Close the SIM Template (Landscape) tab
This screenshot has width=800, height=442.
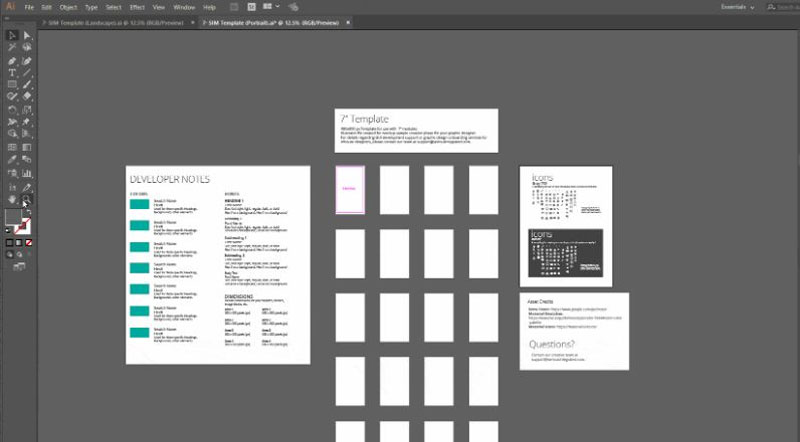193,23
